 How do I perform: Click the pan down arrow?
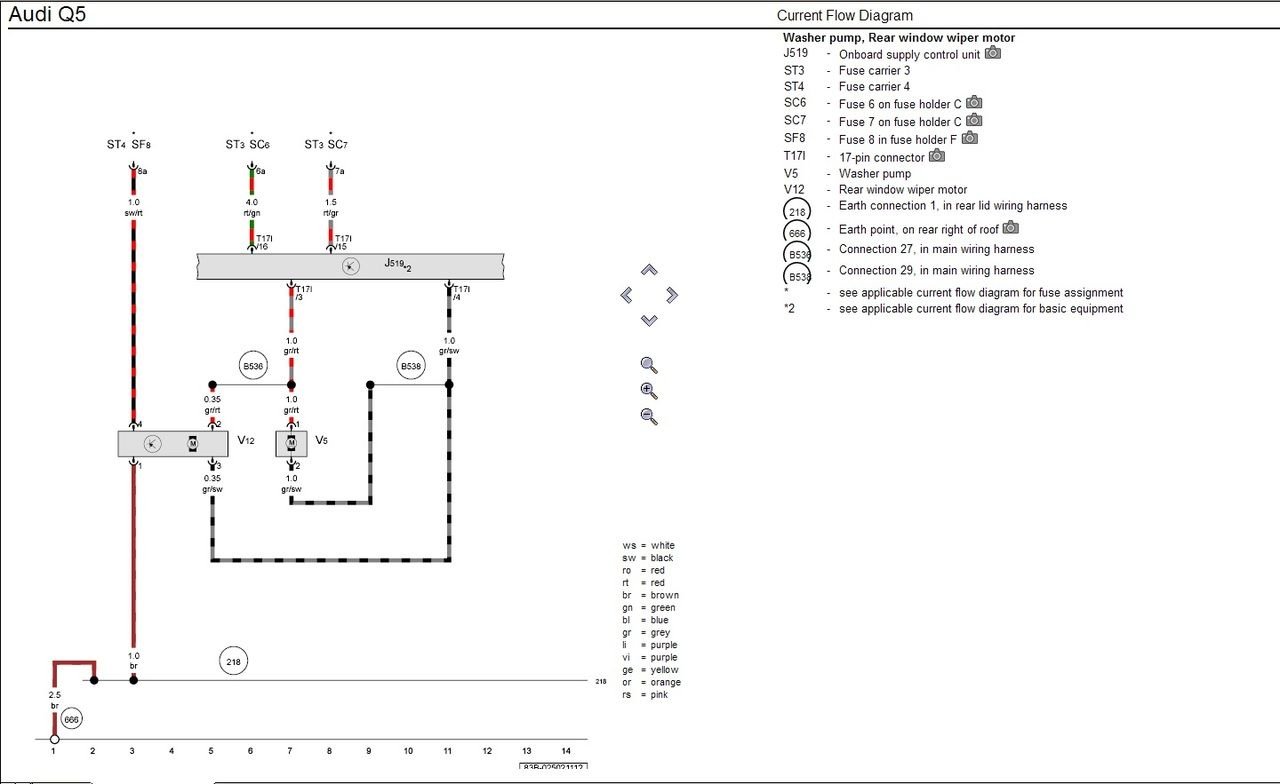(x=649, y=320)
